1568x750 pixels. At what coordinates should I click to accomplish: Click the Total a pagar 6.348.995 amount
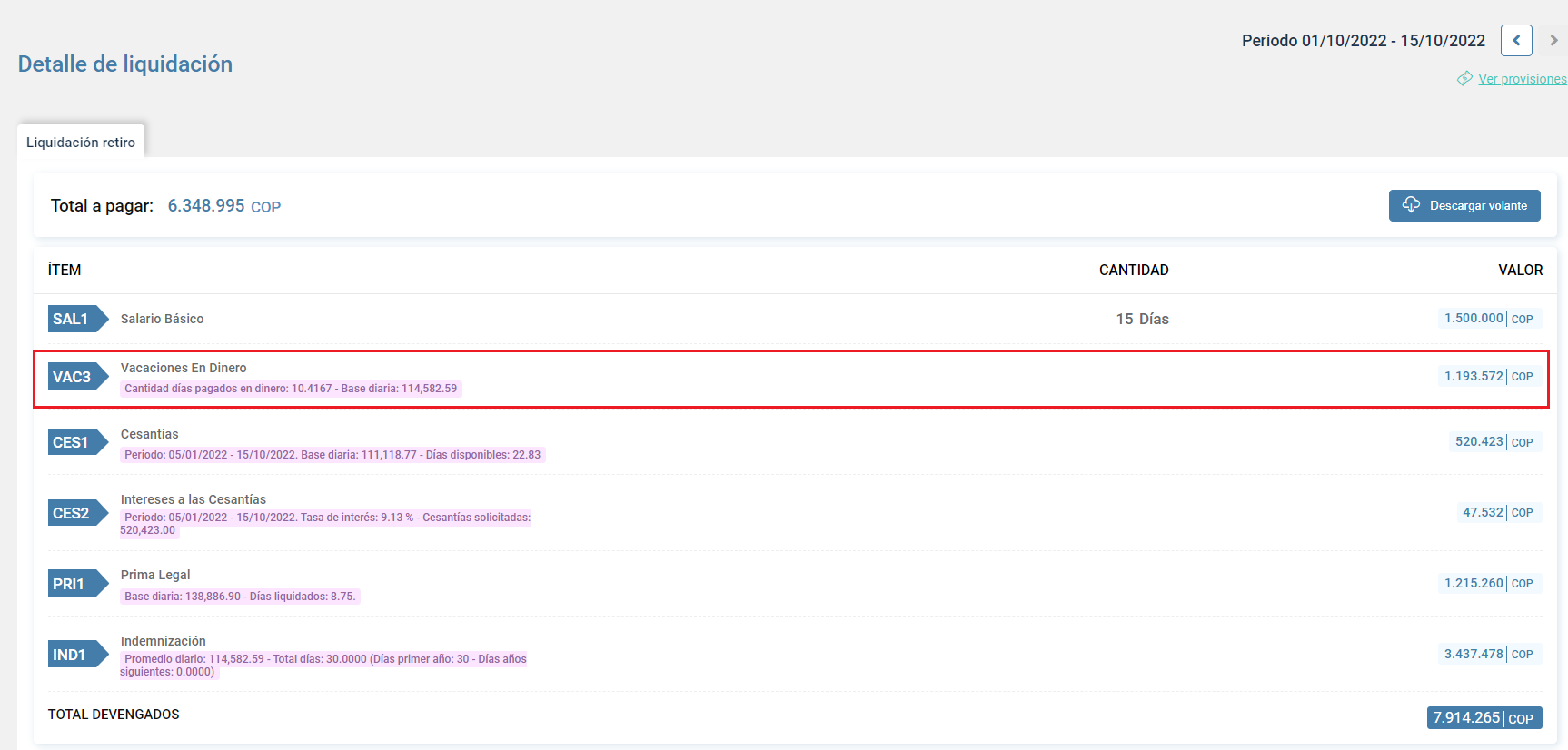pos(224,206)
